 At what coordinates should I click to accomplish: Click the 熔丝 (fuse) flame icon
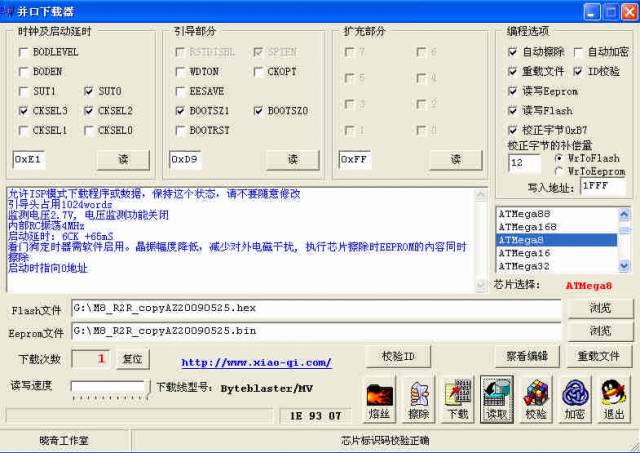tap(380, 398)
